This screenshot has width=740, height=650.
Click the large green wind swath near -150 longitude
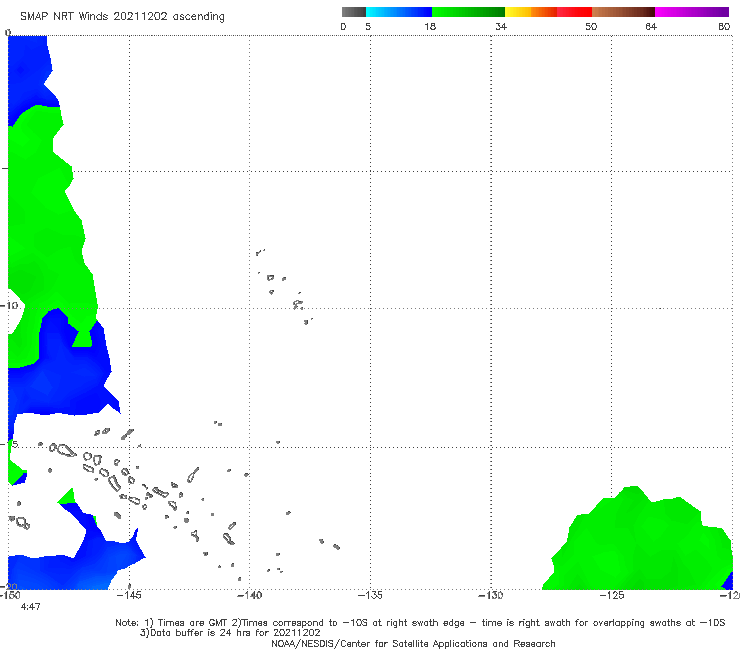45,227
